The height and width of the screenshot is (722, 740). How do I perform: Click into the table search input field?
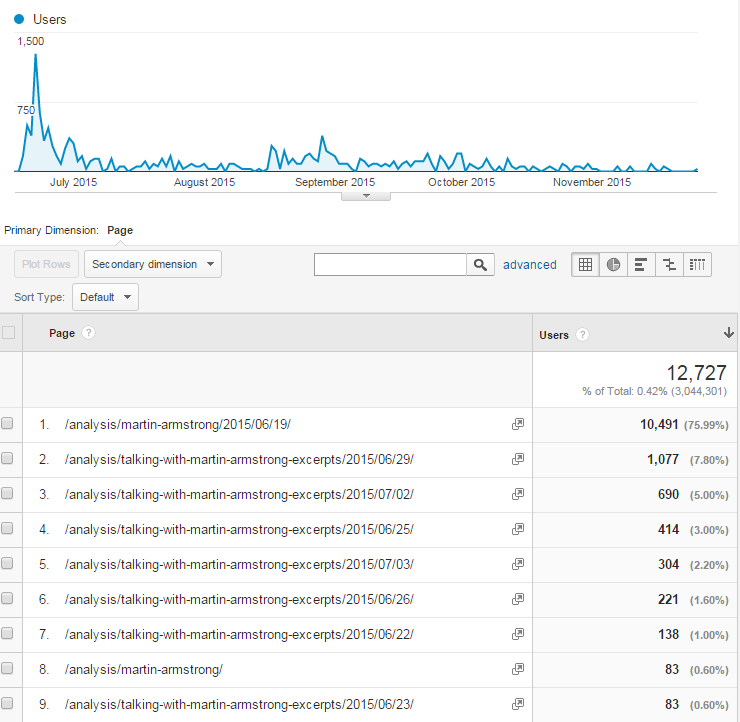click(390, 265)
